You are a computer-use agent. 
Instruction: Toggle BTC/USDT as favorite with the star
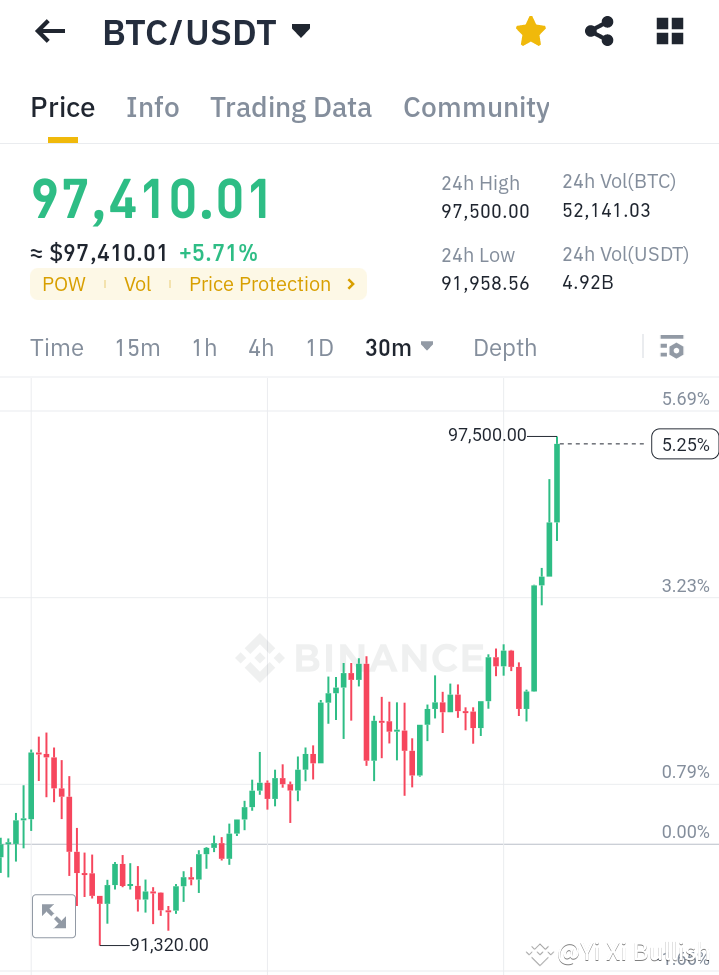(530, 31)
